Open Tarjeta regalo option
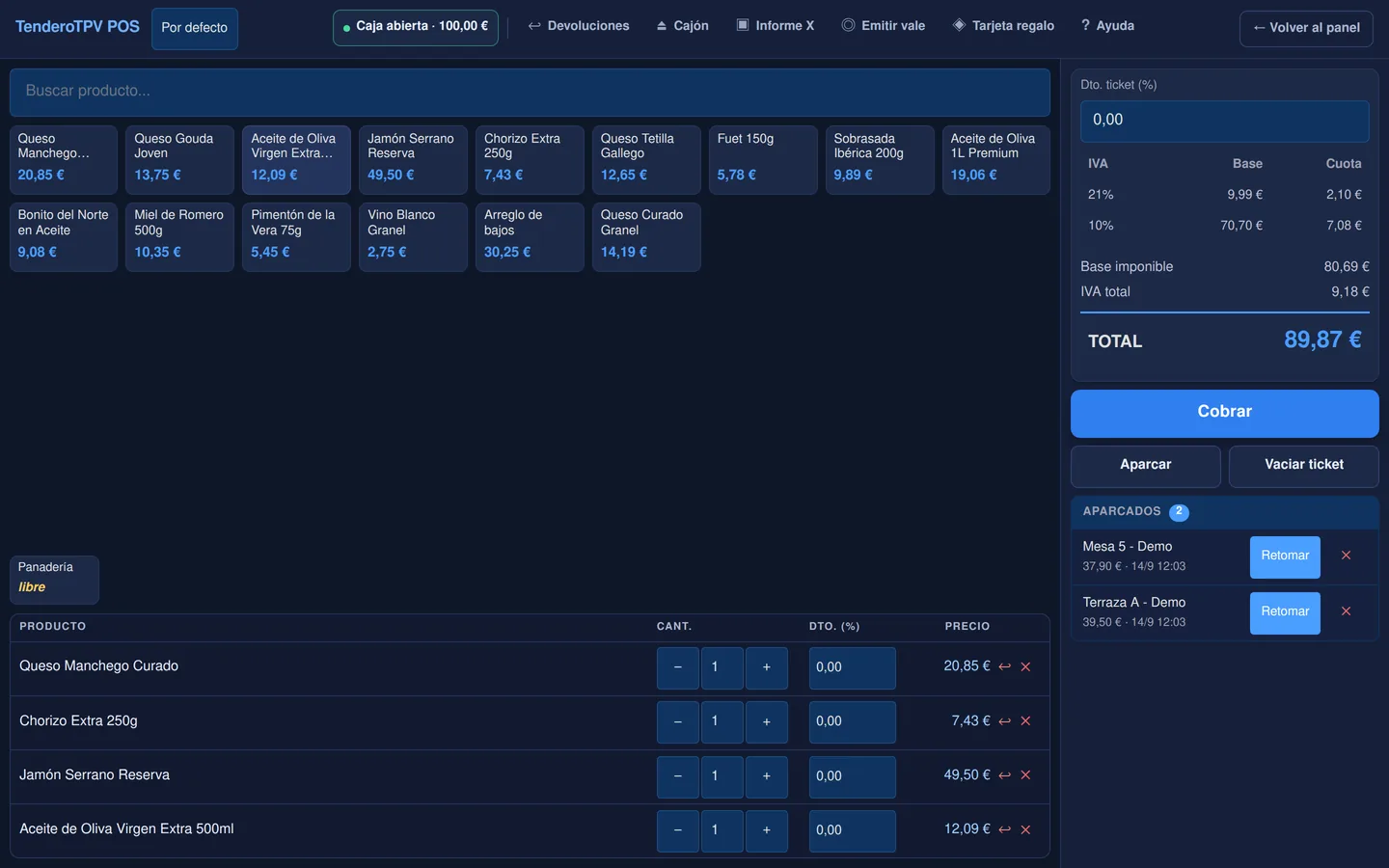1389x868 pixels. (1003, 26)
